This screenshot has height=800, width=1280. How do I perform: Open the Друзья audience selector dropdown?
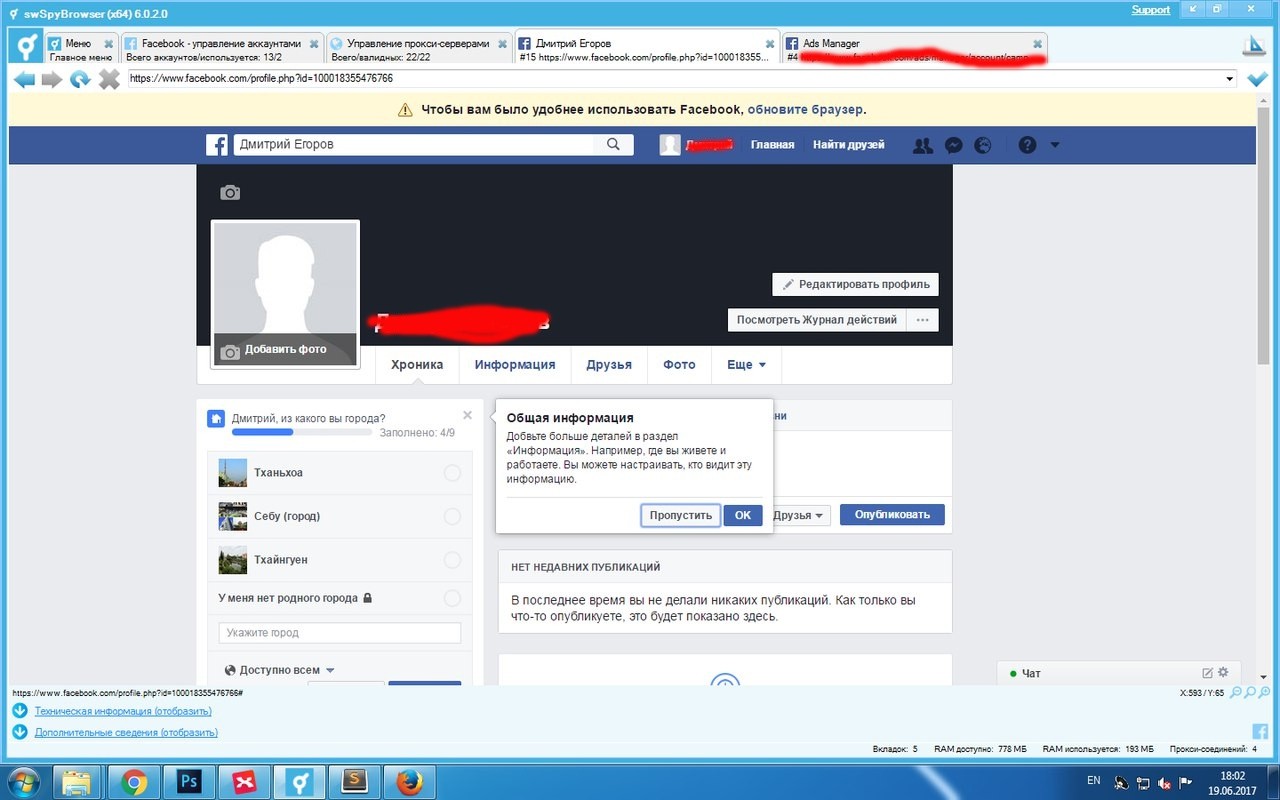point(800,515)
